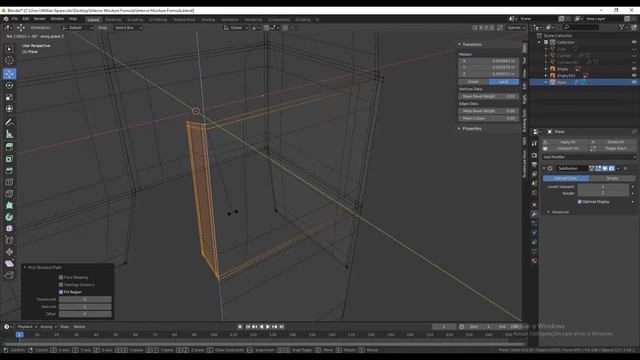
Task: Toggle the Optimal Display checkbox
Action: (x=580, y=202)
